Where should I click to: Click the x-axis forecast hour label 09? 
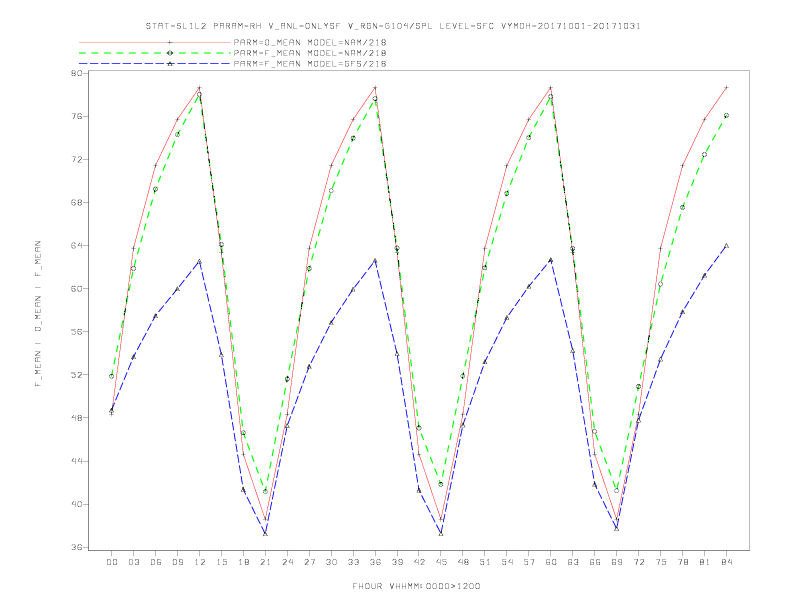tap(177, 562)
